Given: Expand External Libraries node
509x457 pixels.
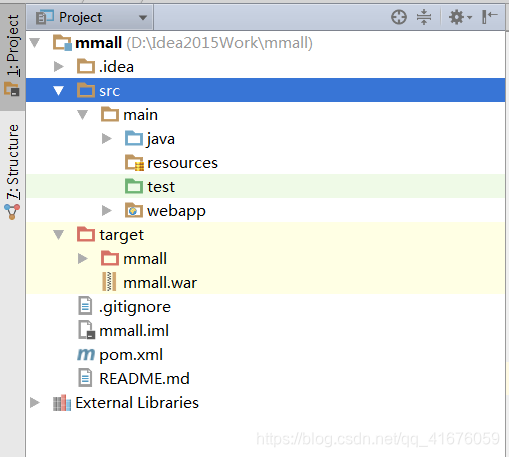Looking at the screenshot, I should (35, 403).
